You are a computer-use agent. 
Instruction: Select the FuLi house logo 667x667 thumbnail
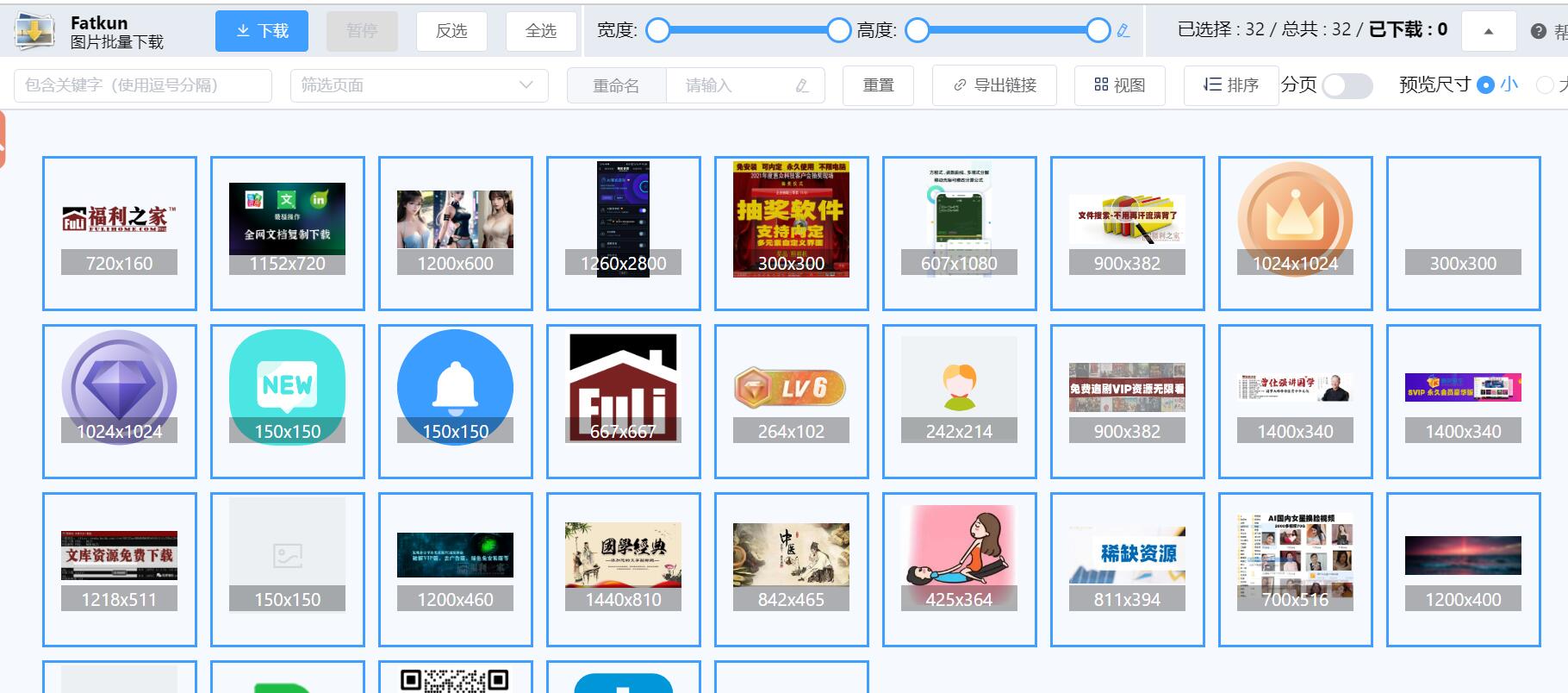(624, 402)
